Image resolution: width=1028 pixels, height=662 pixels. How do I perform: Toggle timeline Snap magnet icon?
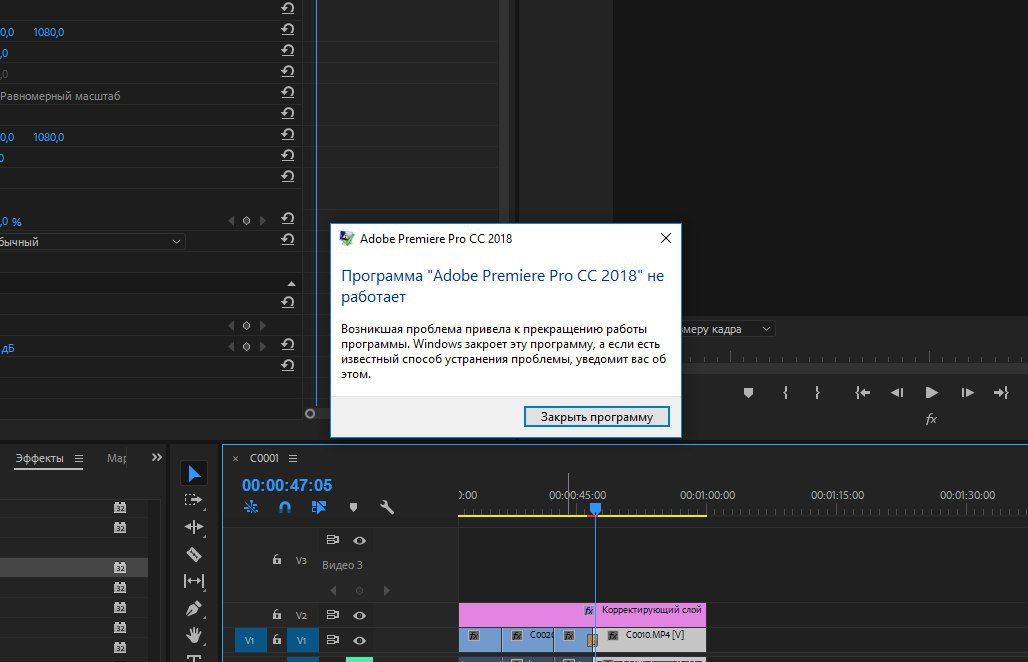tap(285, 507)
